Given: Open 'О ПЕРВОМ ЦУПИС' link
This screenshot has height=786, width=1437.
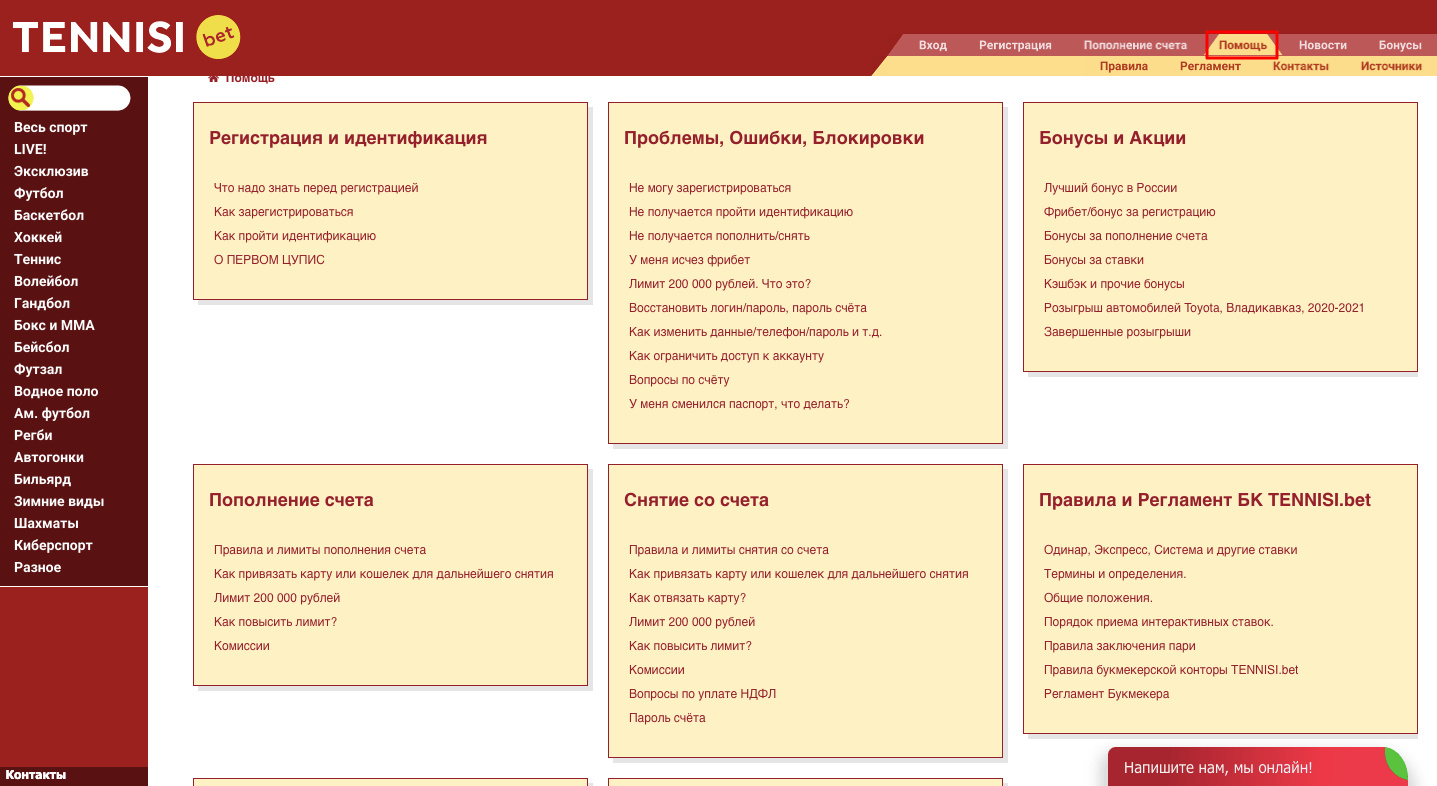Looking at the screenshot, I should pyautogui.click(x=269, y=259).
